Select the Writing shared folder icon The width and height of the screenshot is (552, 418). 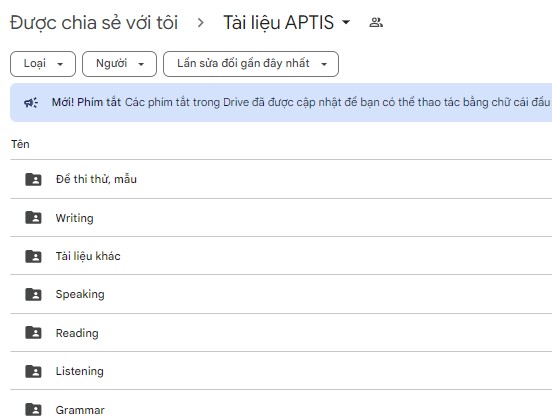[x=33, y=218]
